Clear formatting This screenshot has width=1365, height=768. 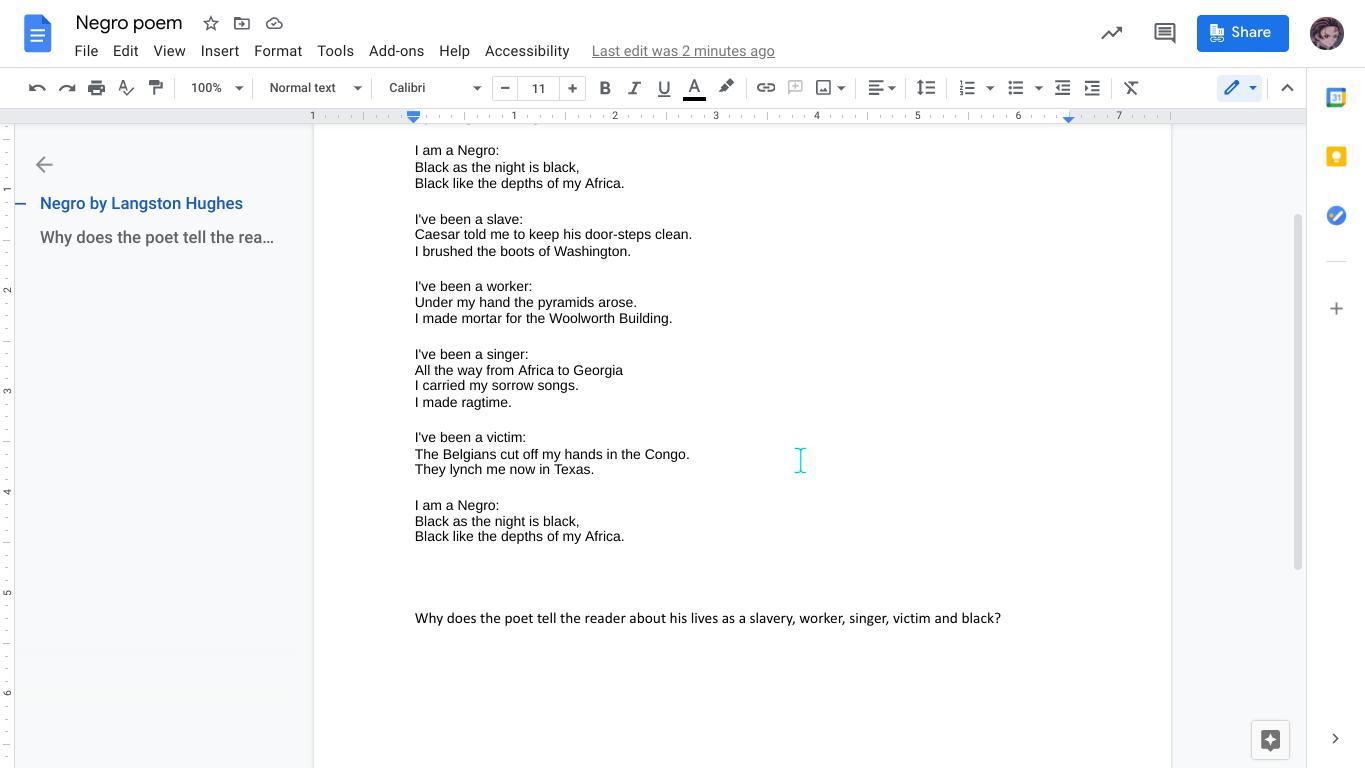pyautogui.click(x=1131, y=88)
